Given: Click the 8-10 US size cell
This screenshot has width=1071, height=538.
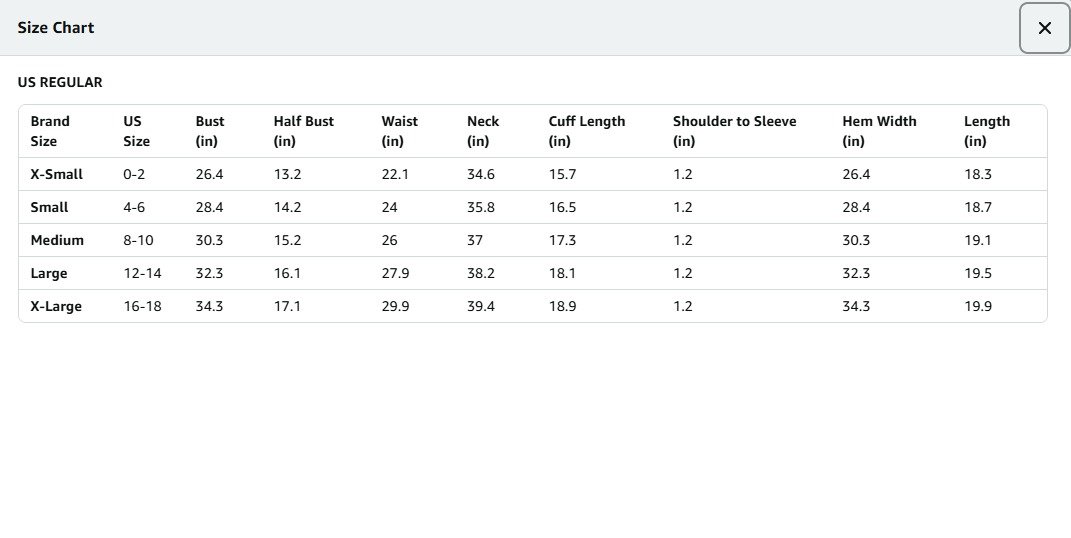Looking at the screenshot, I should pos(138,240).
